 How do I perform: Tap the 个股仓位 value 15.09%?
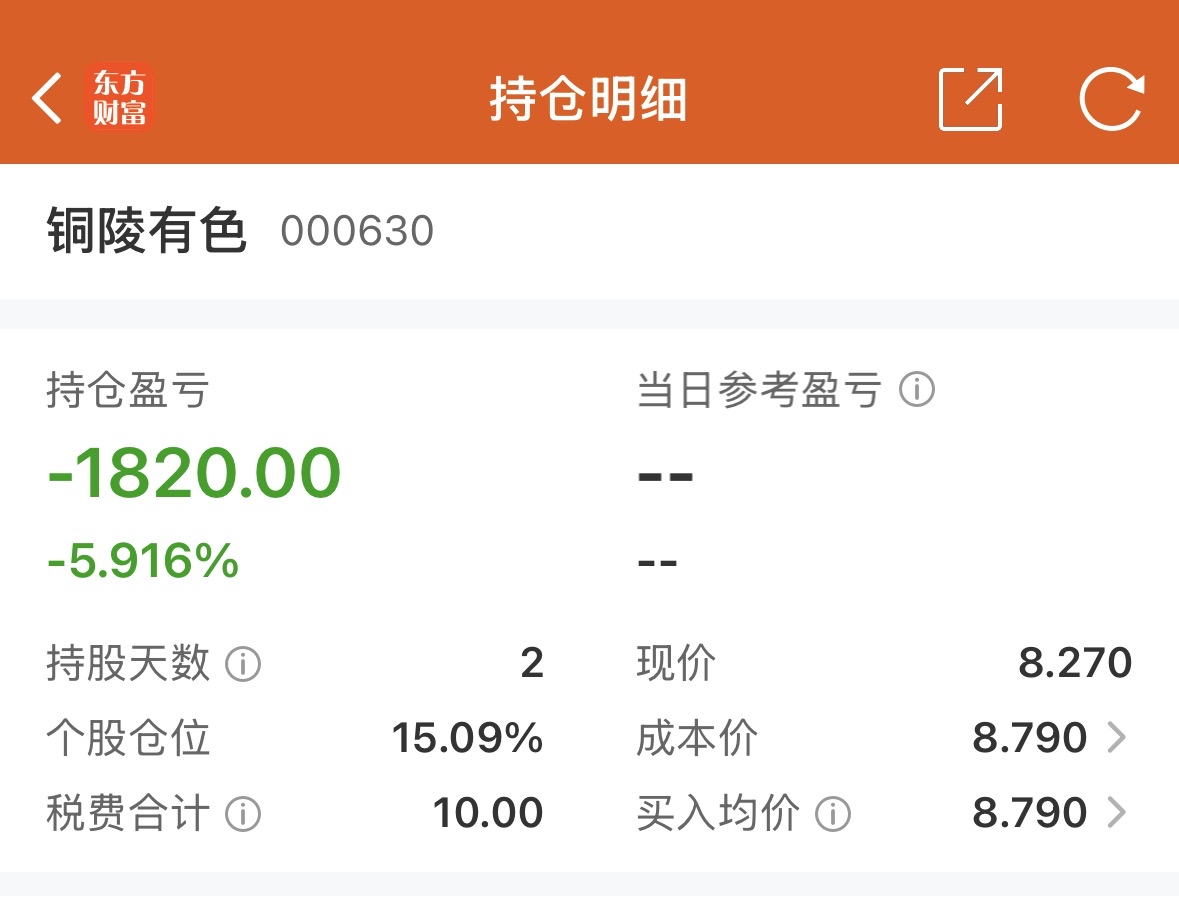tap(467, 738)
